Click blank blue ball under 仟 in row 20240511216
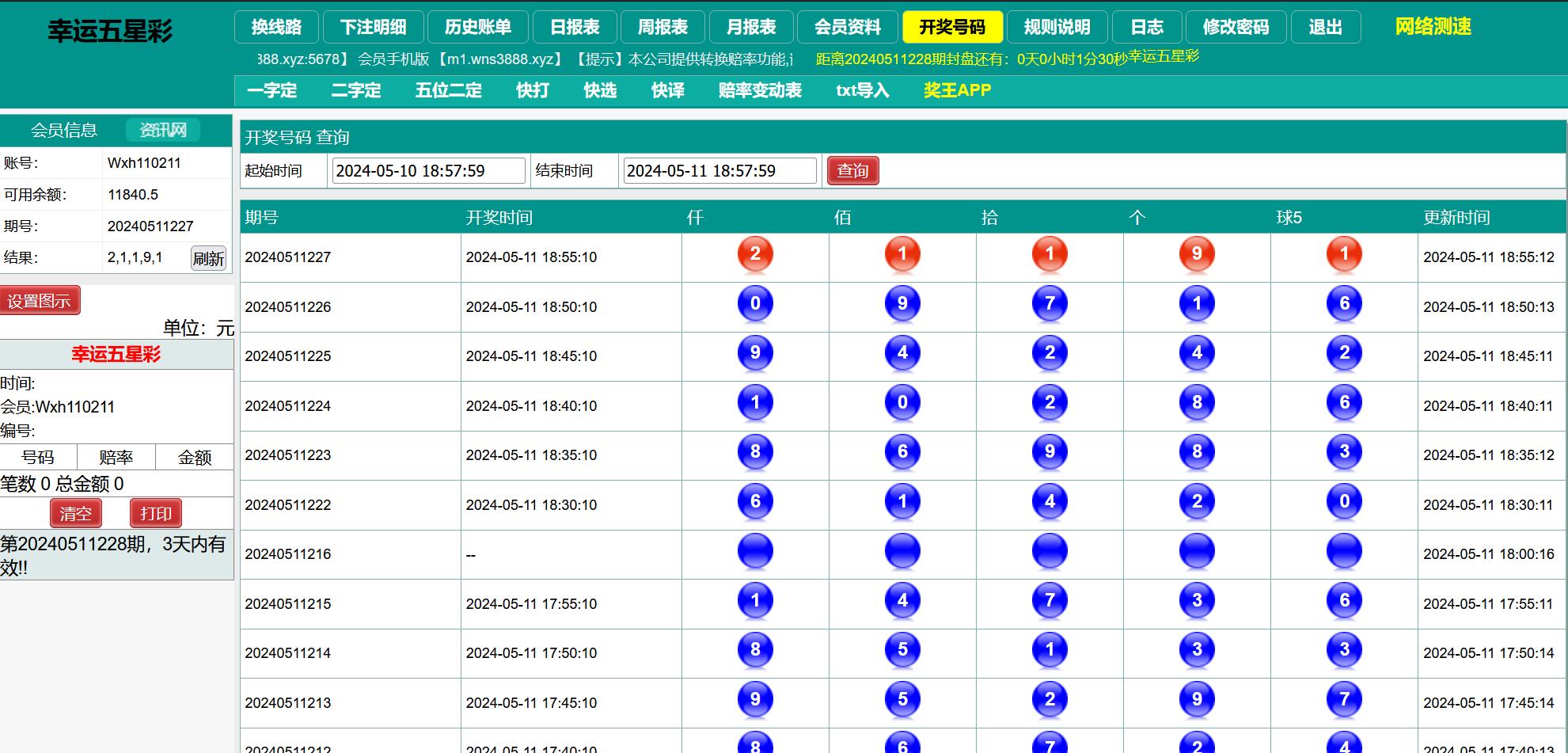Viewport: 1568px width, 753px height. click(754, 551)
